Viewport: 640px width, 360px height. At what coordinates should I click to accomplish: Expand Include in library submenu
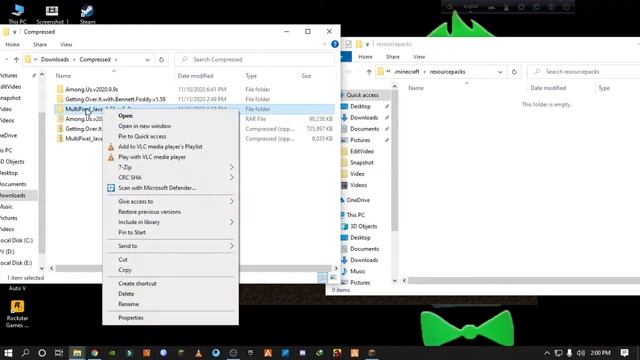pyautogui.click(x=171, y=222)
